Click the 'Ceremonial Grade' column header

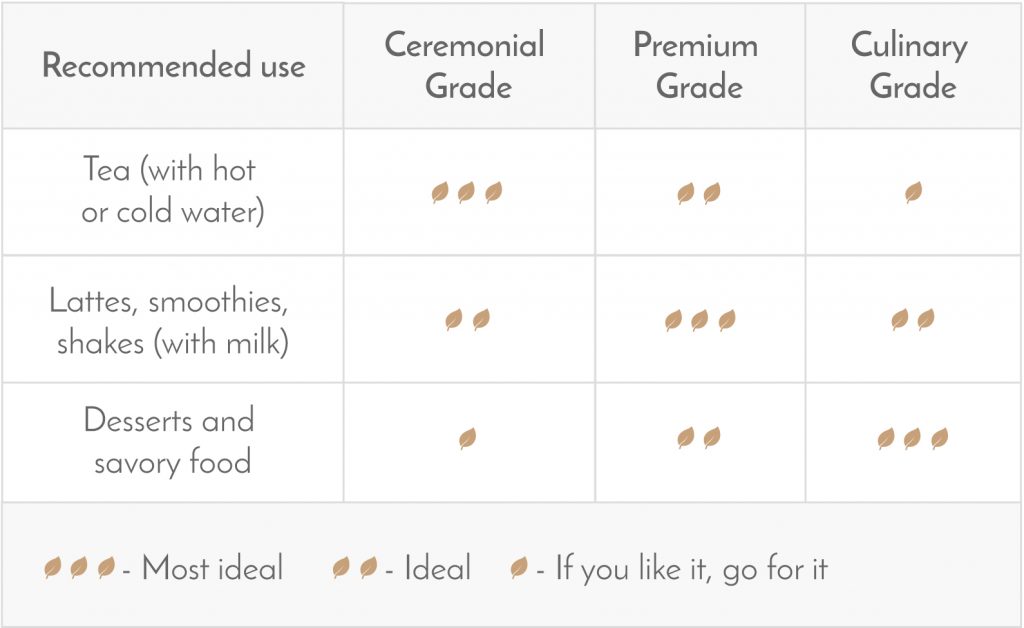point(465,66)
